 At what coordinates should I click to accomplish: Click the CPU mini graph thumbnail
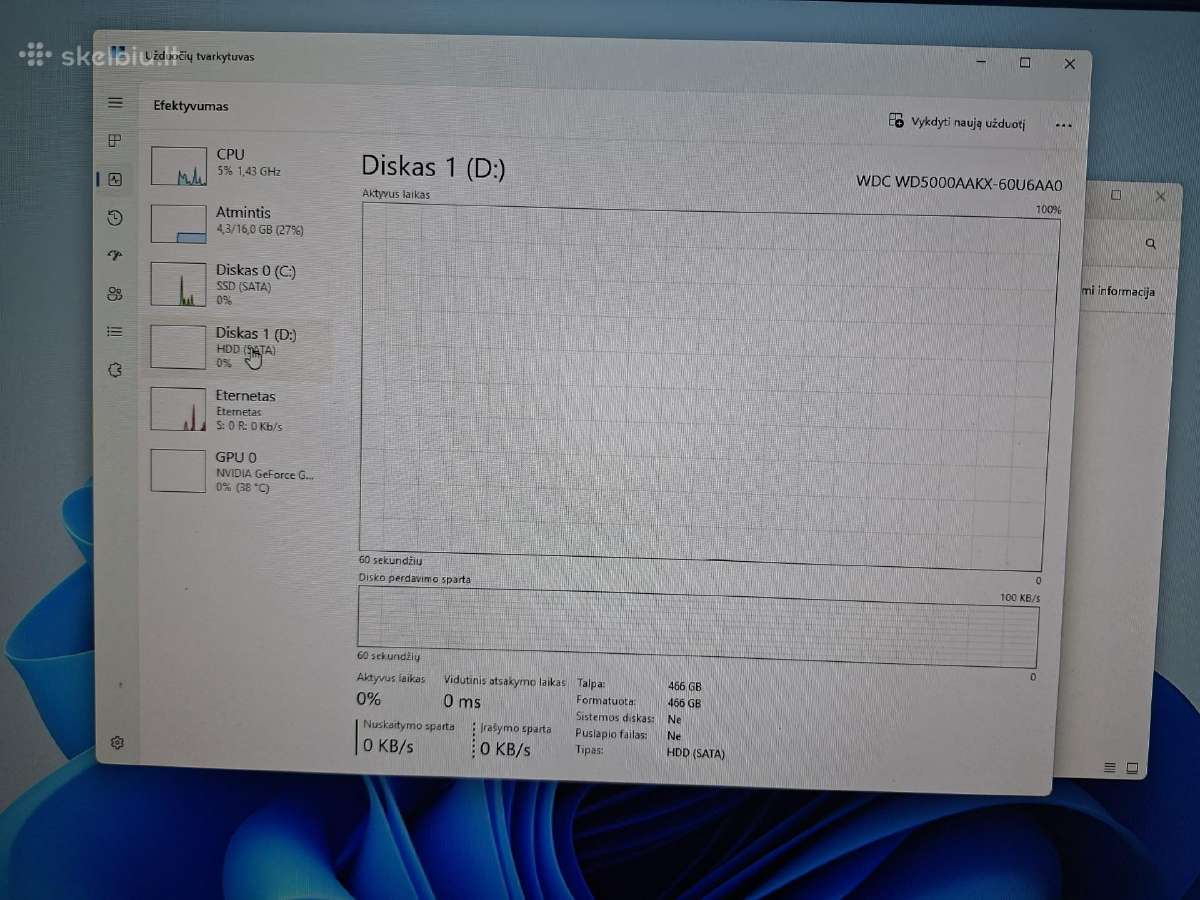178,165
